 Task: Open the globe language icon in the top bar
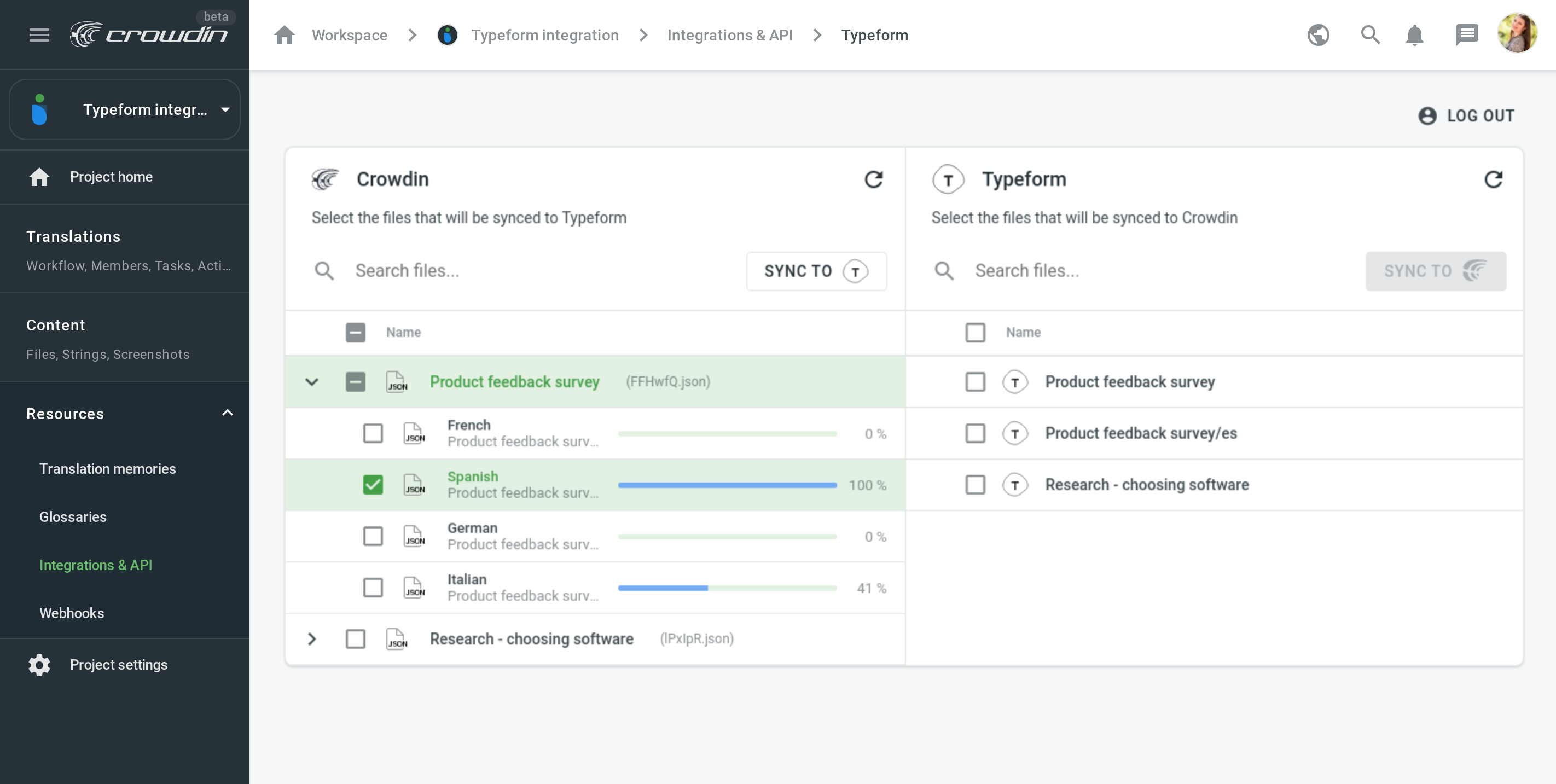[1318, 35]
